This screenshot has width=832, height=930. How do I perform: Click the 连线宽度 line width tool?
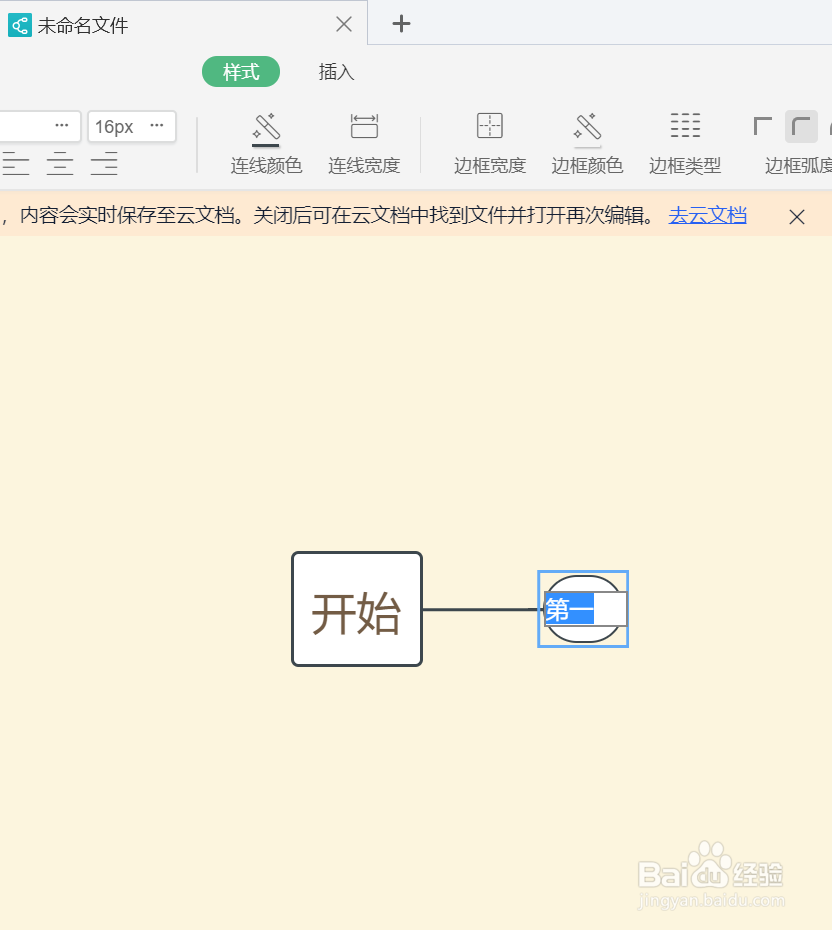(364, 144)
